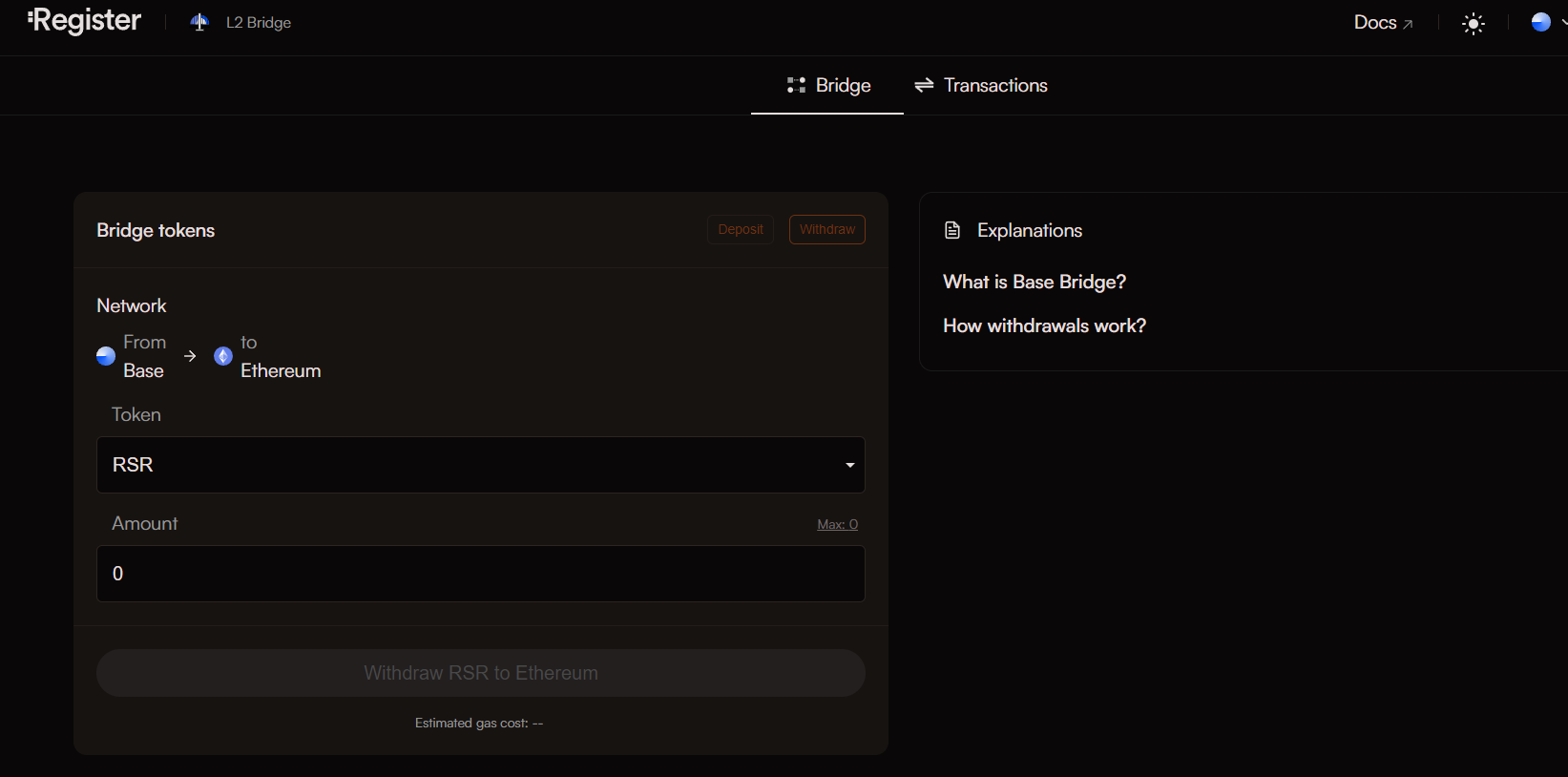Viewport: 1568px width, 777px height.
Task: Click the Ethereum network icon
Action: (223, 356)
